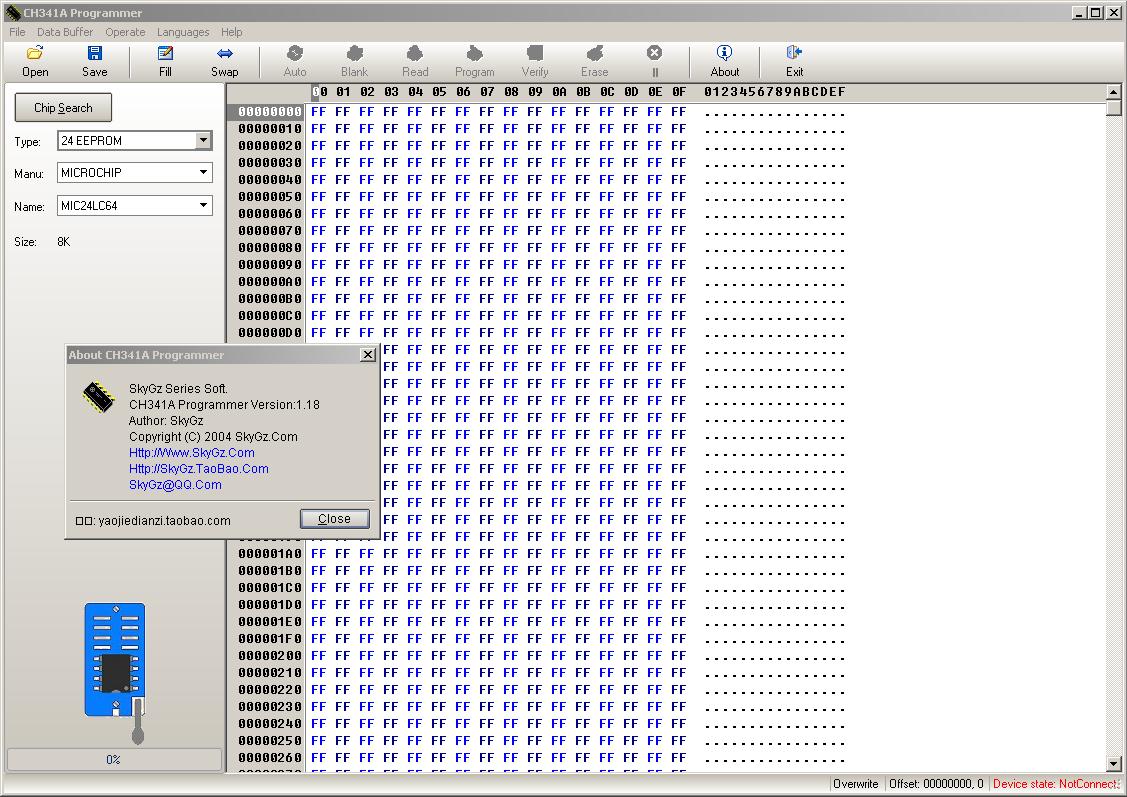This screenshot has height=797, width=1127.
Task: Expand the Name dropdown showing MIC24LC64
Action: (x=203, y=206)
